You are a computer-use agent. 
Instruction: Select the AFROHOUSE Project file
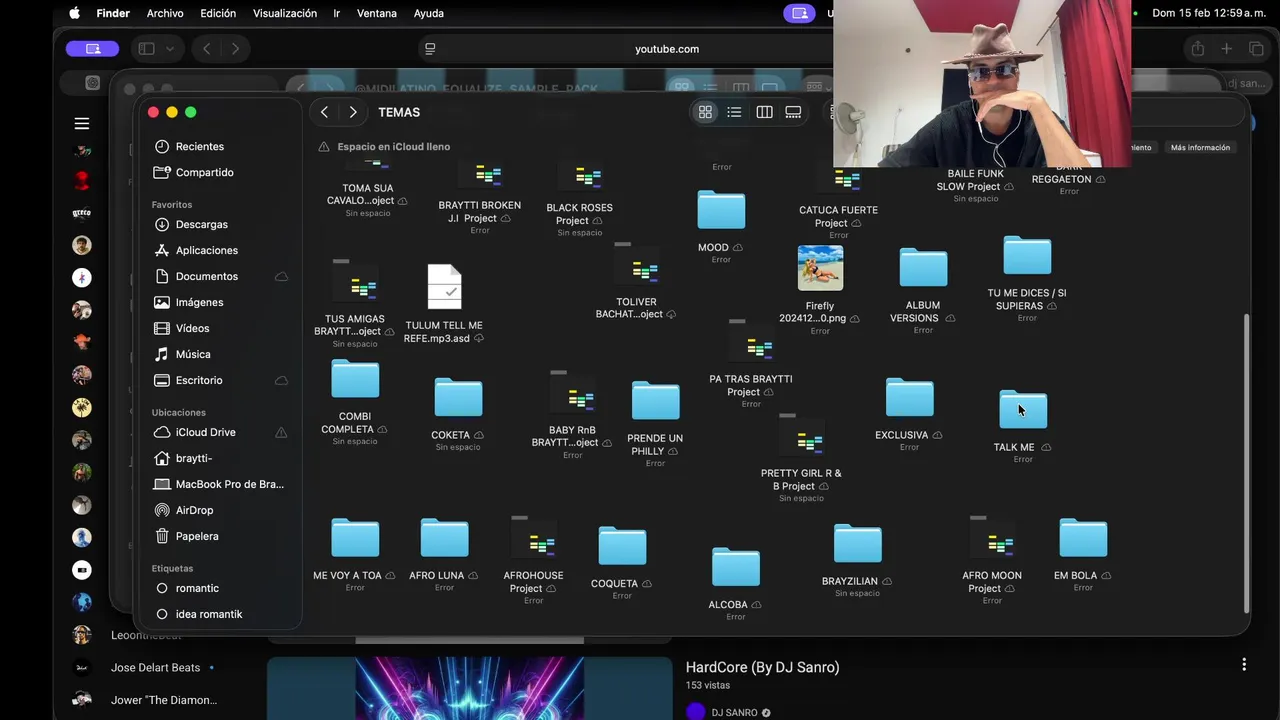point(533,540)
